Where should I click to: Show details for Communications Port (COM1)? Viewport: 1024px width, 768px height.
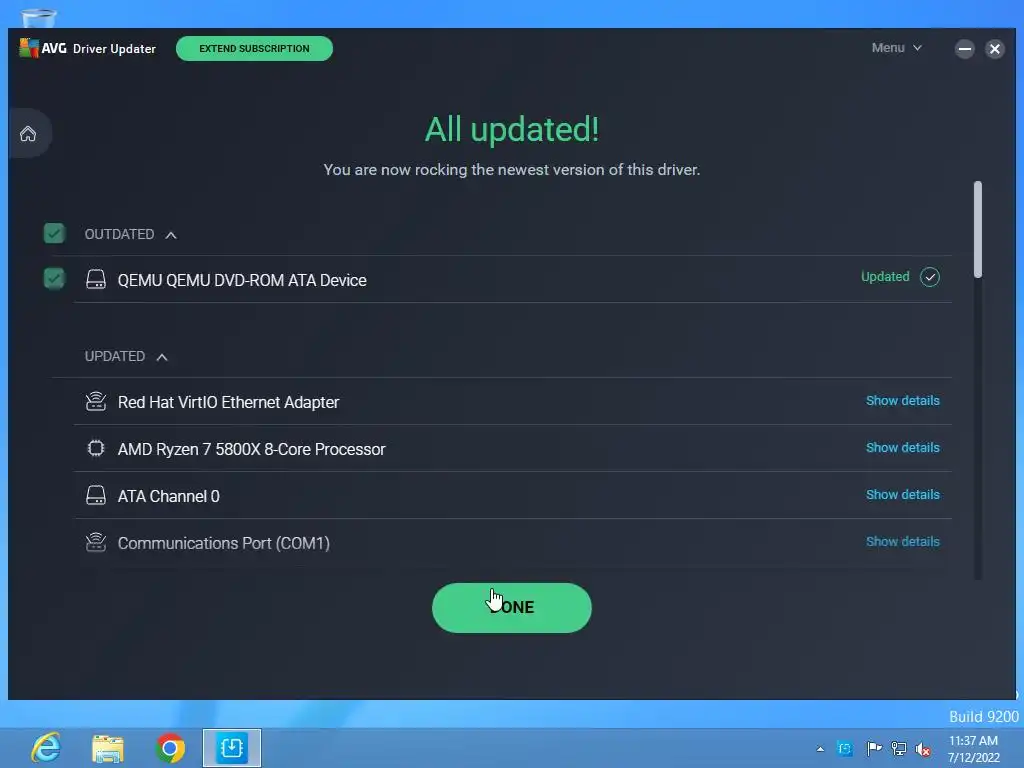click(903, 541)
